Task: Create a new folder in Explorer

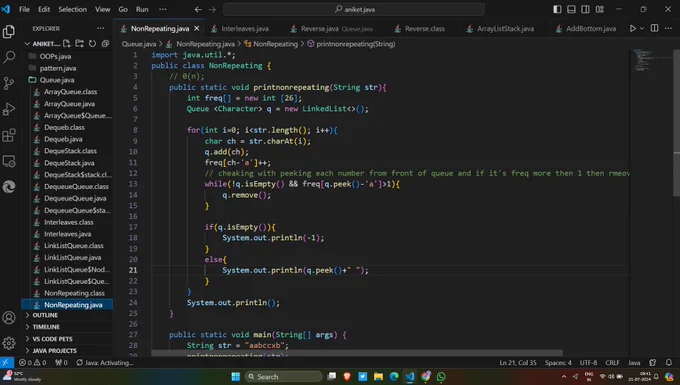Action: click(79, 43)
